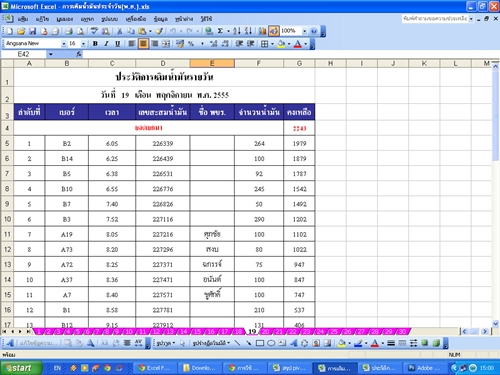The image size is (500, 375).
Task: Click the Increase Decimal icon
Action: pos(214,44)
